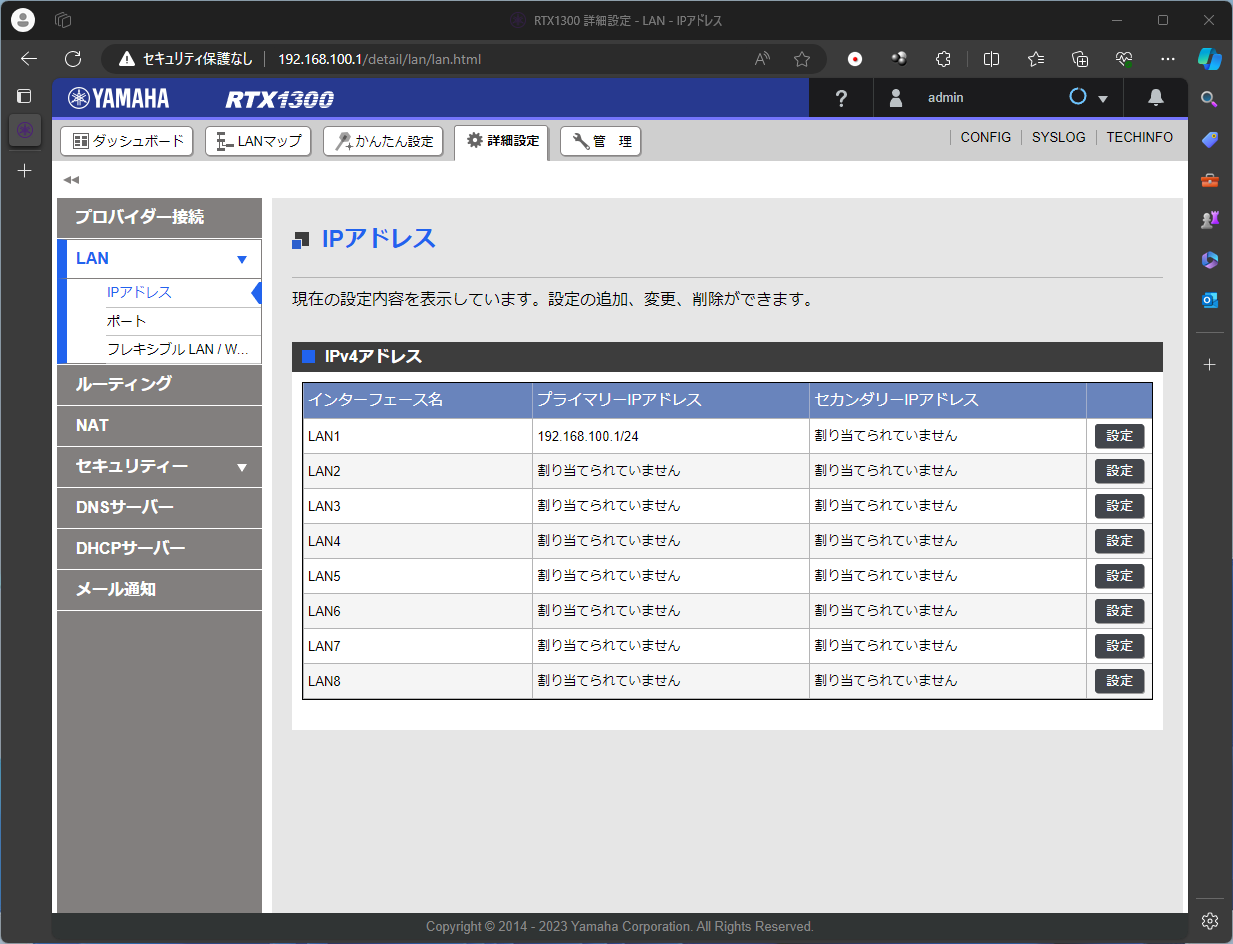Click the Edge sidebar search icon

[x=1209, y=99]
